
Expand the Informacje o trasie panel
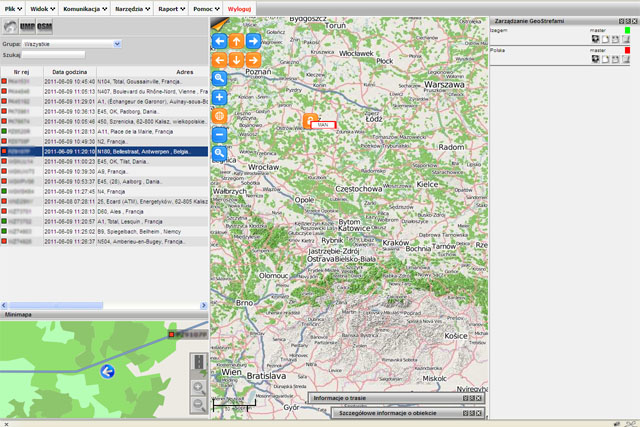click(x=396, y=398)
